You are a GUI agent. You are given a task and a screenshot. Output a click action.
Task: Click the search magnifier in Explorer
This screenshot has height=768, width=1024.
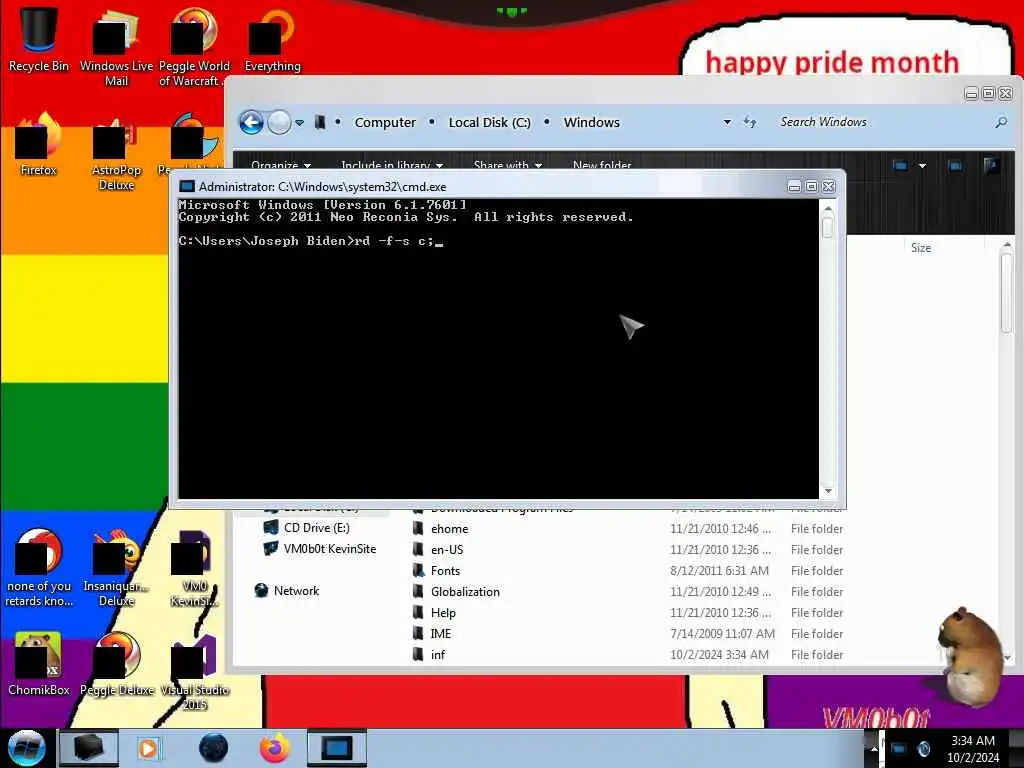tap(1000, 122)
